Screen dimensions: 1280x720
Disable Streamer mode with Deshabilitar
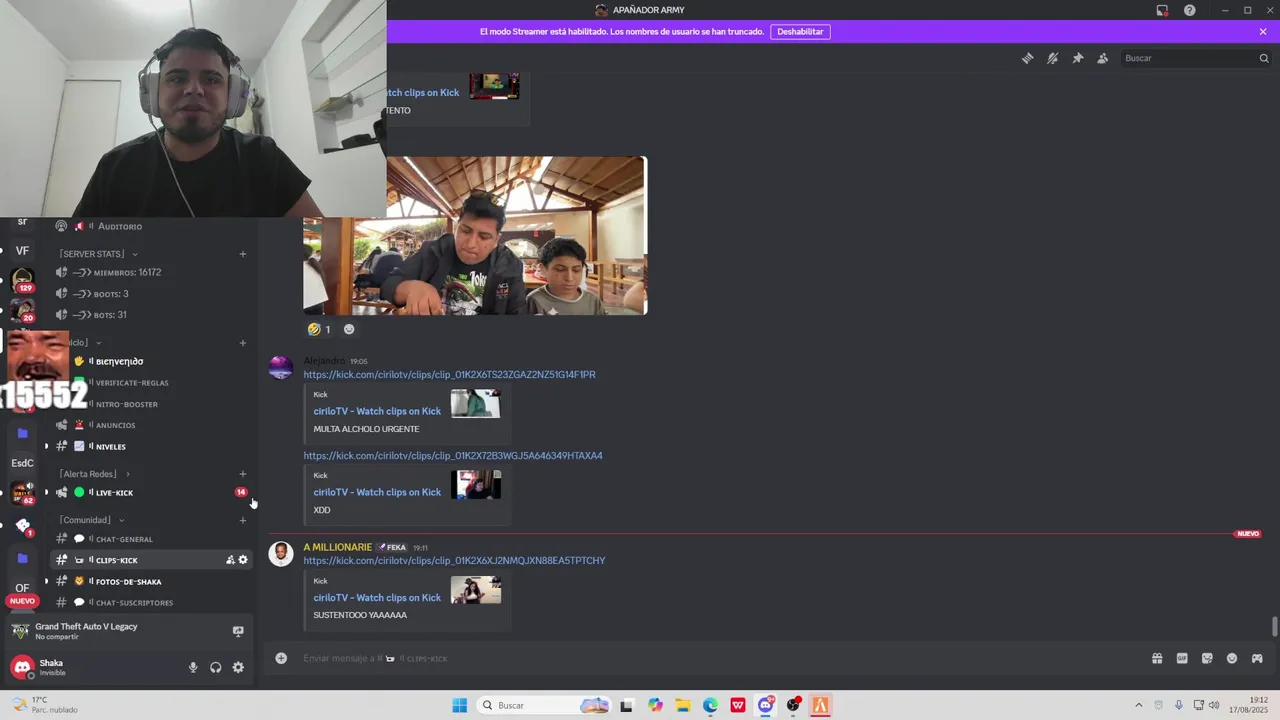[x=800, y=31]
